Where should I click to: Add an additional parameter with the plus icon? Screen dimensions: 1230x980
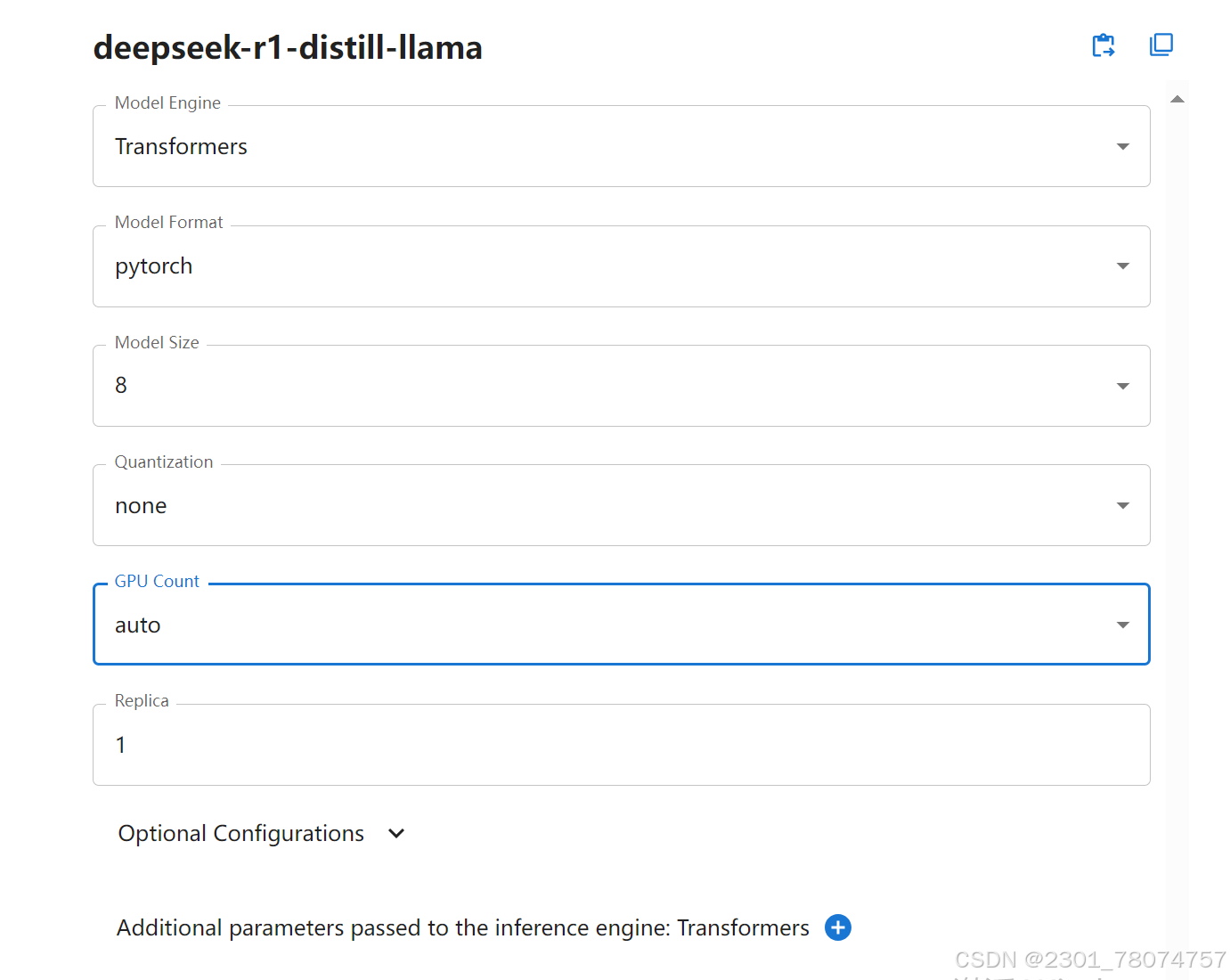click(838, 927)
